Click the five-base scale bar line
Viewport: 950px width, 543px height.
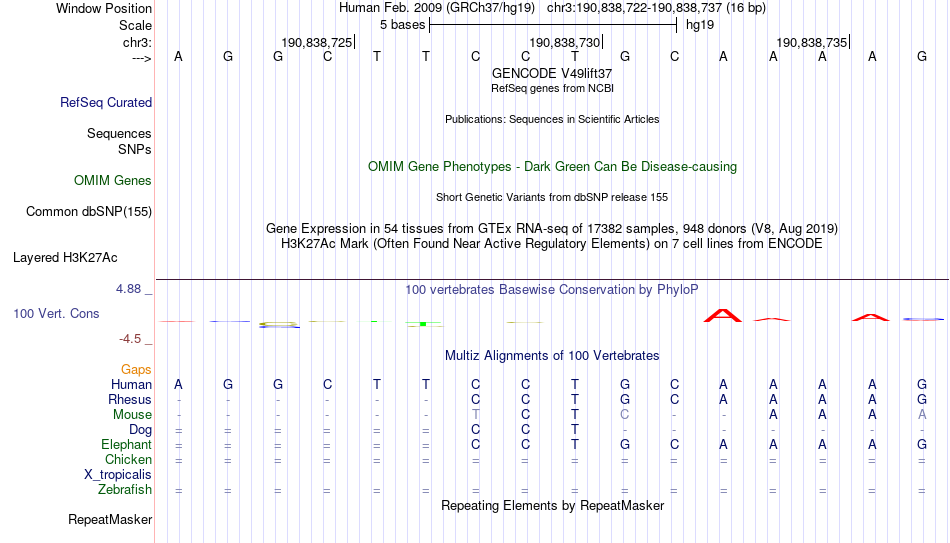click(553, 25)
